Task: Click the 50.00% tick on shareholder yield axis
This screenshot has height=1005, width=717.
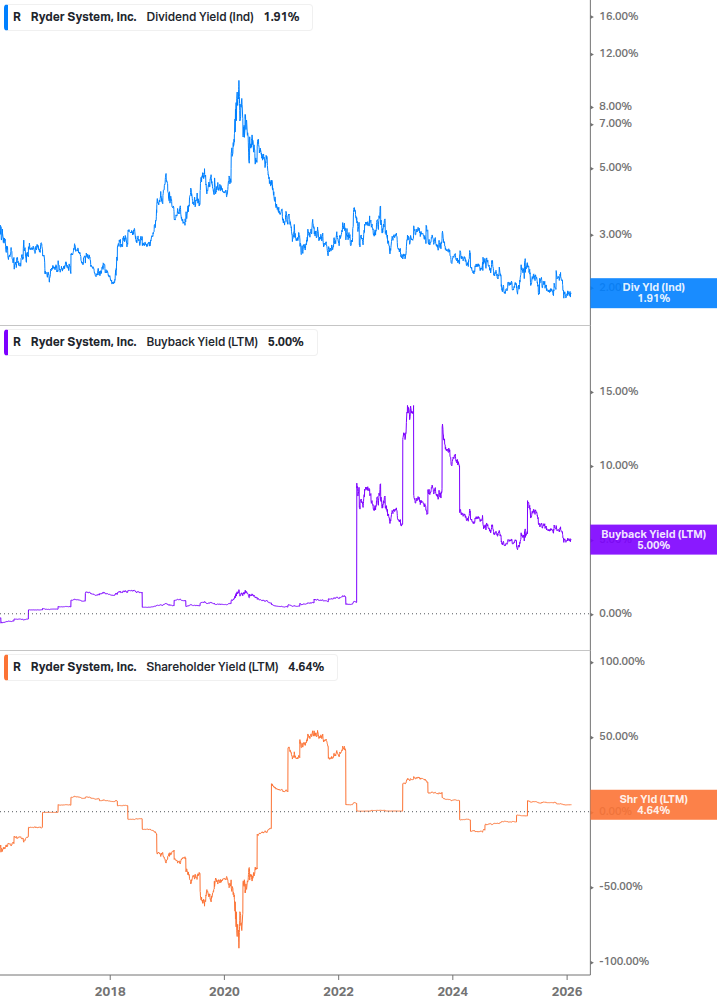Action: (618, 736)
